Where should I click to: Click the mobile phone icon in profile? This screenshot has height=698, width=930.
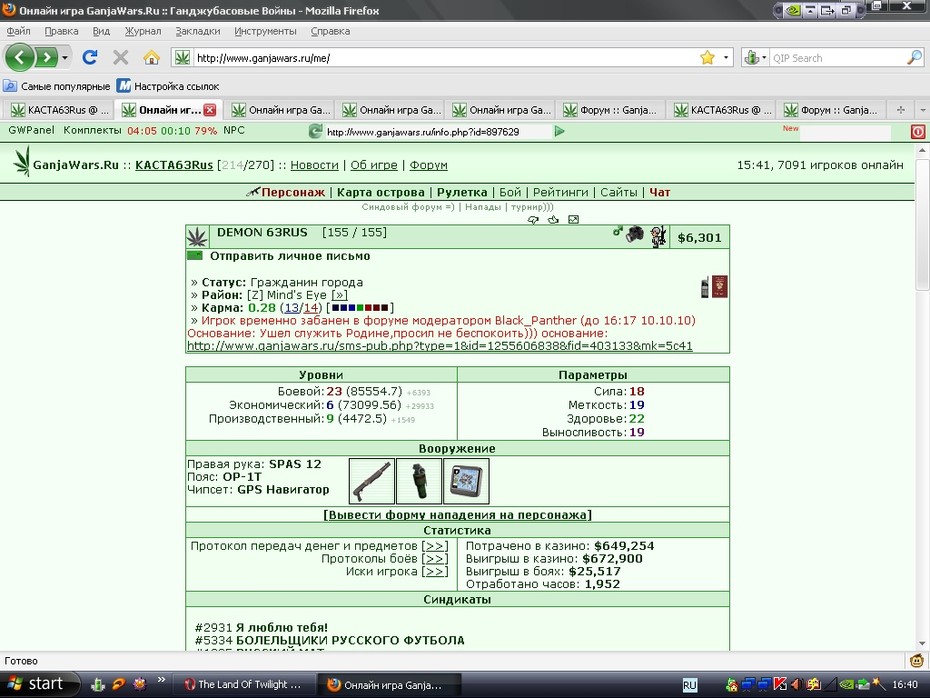click(x=705, y=287)
